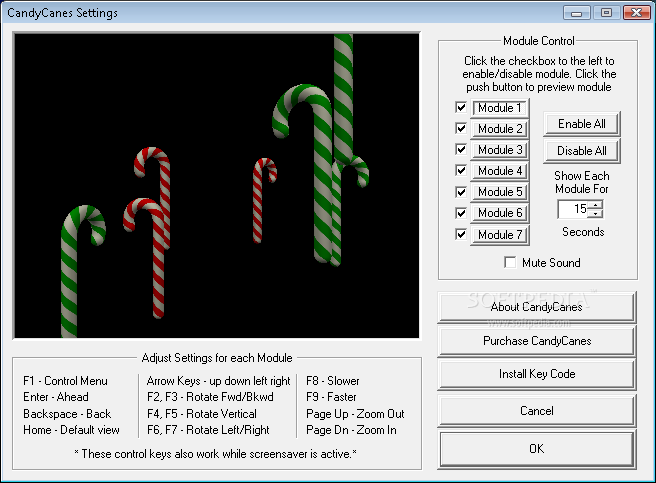
Task: Toggle the Module 3 checkbox
Action: tap(461, 149)
